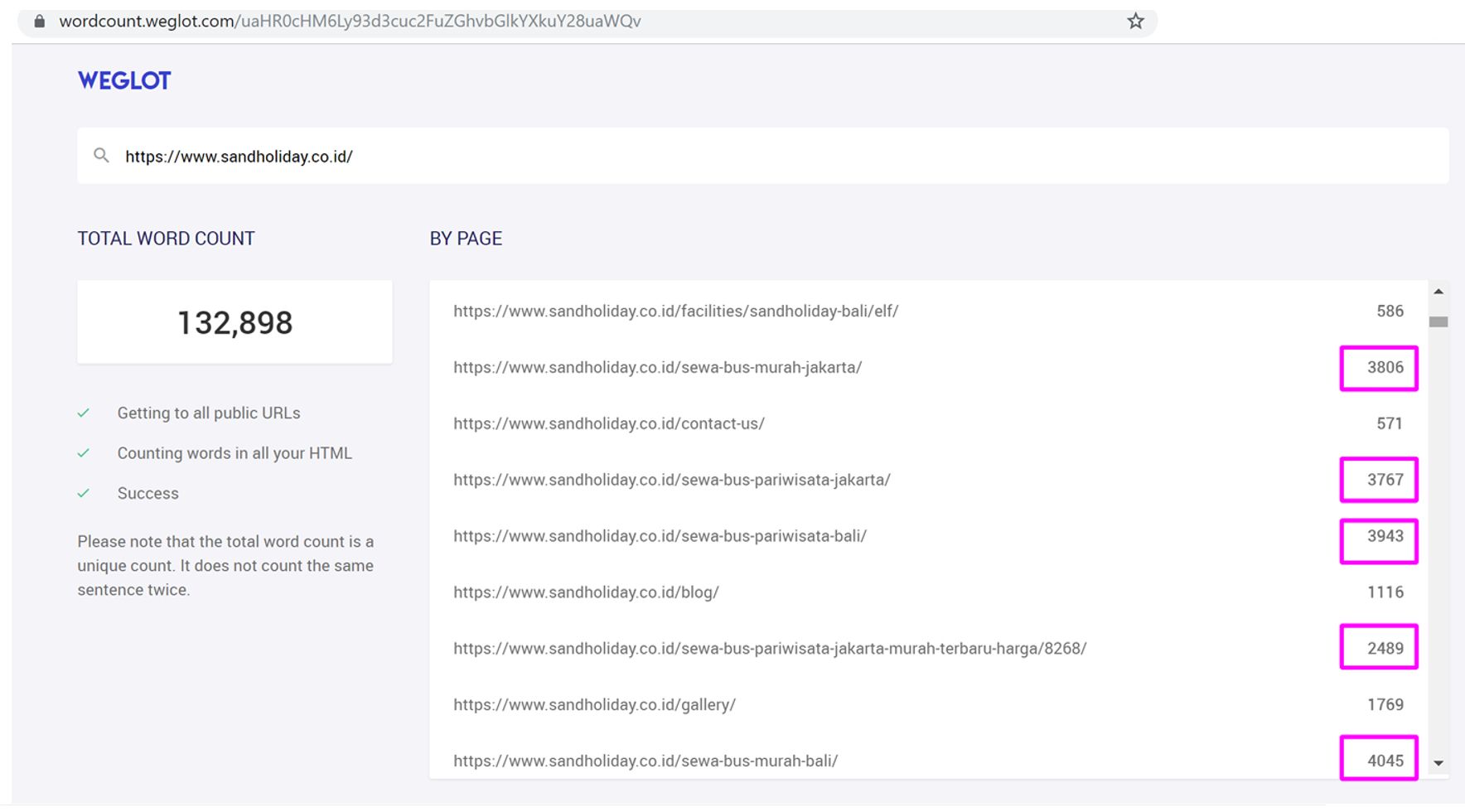The height and width of the screenshot is (812, 1465).
Task: Click the contact-us page URL
Action: (x=608, y=424)
